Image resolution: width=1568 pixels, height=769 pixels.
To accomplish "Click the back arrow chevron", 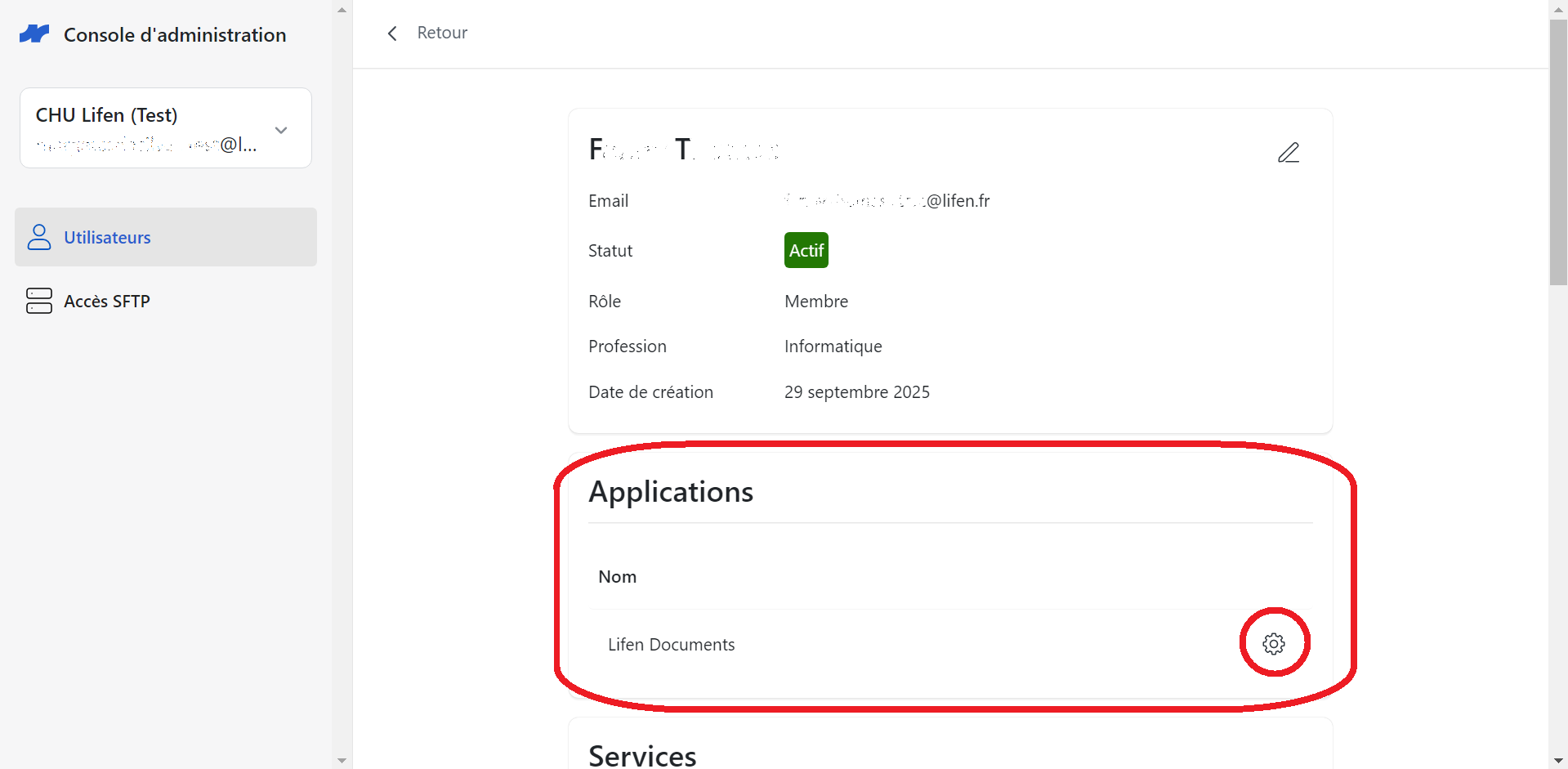I will [x=392, y=33].
